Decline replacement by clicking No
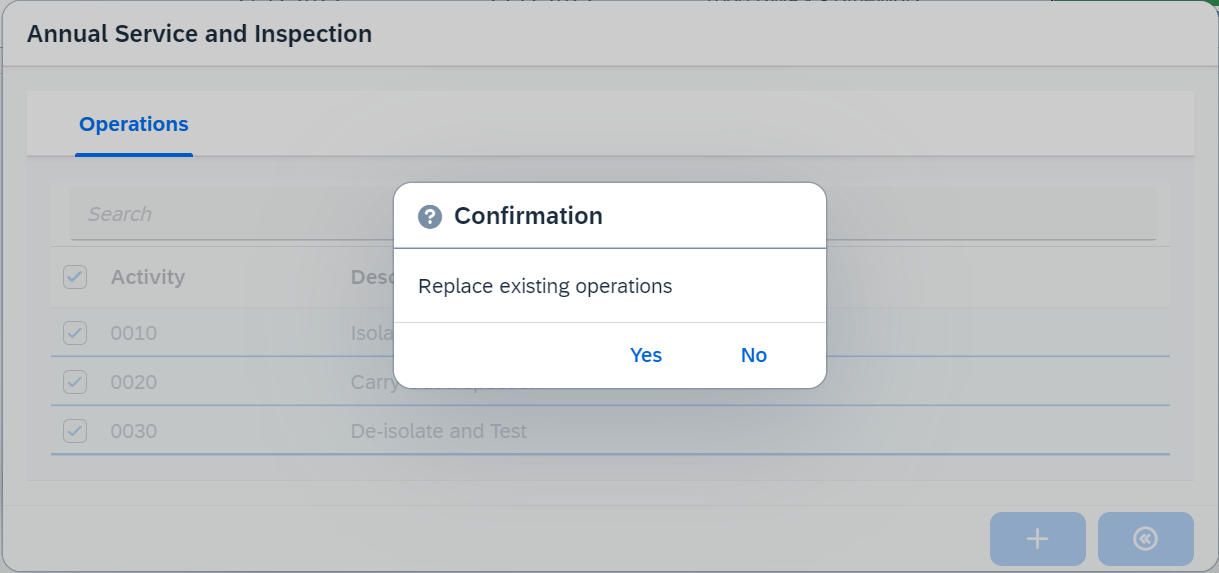The width and height of the screenshot is (1219, 573). [753, 355]
